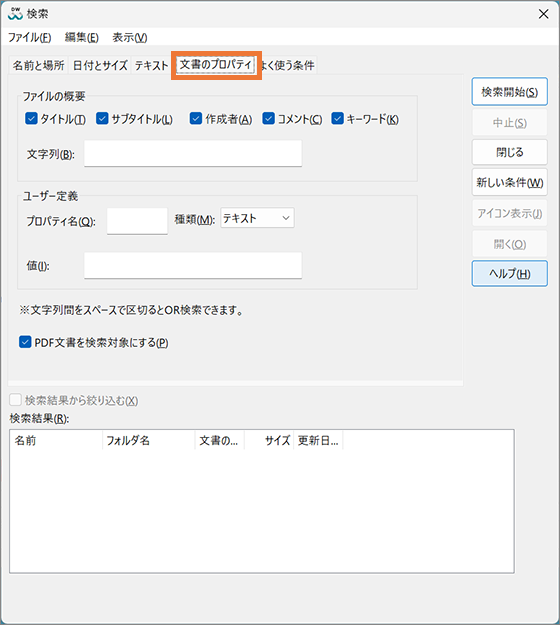Viewport: 560px width, 625px height.
Task: Open the ファイル(F) menu
Action: click(29, 38)
